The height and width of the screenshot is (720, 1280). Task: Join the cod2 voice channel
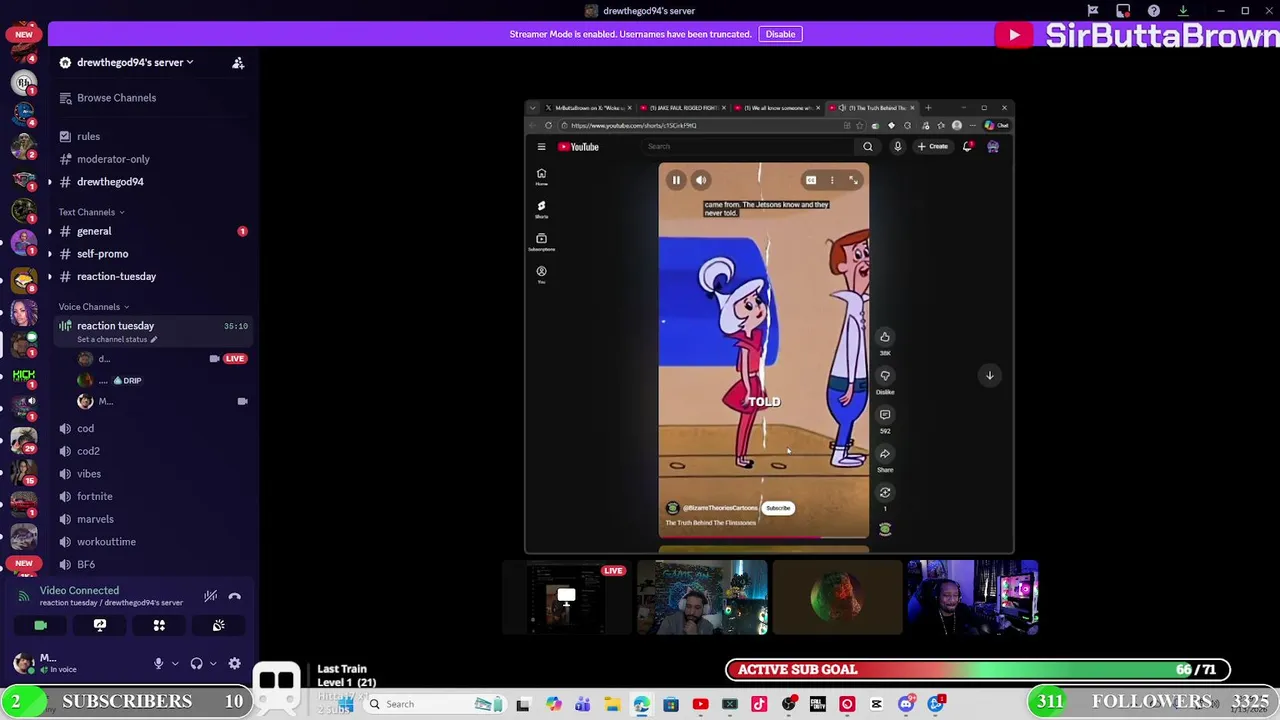[88, 451]
